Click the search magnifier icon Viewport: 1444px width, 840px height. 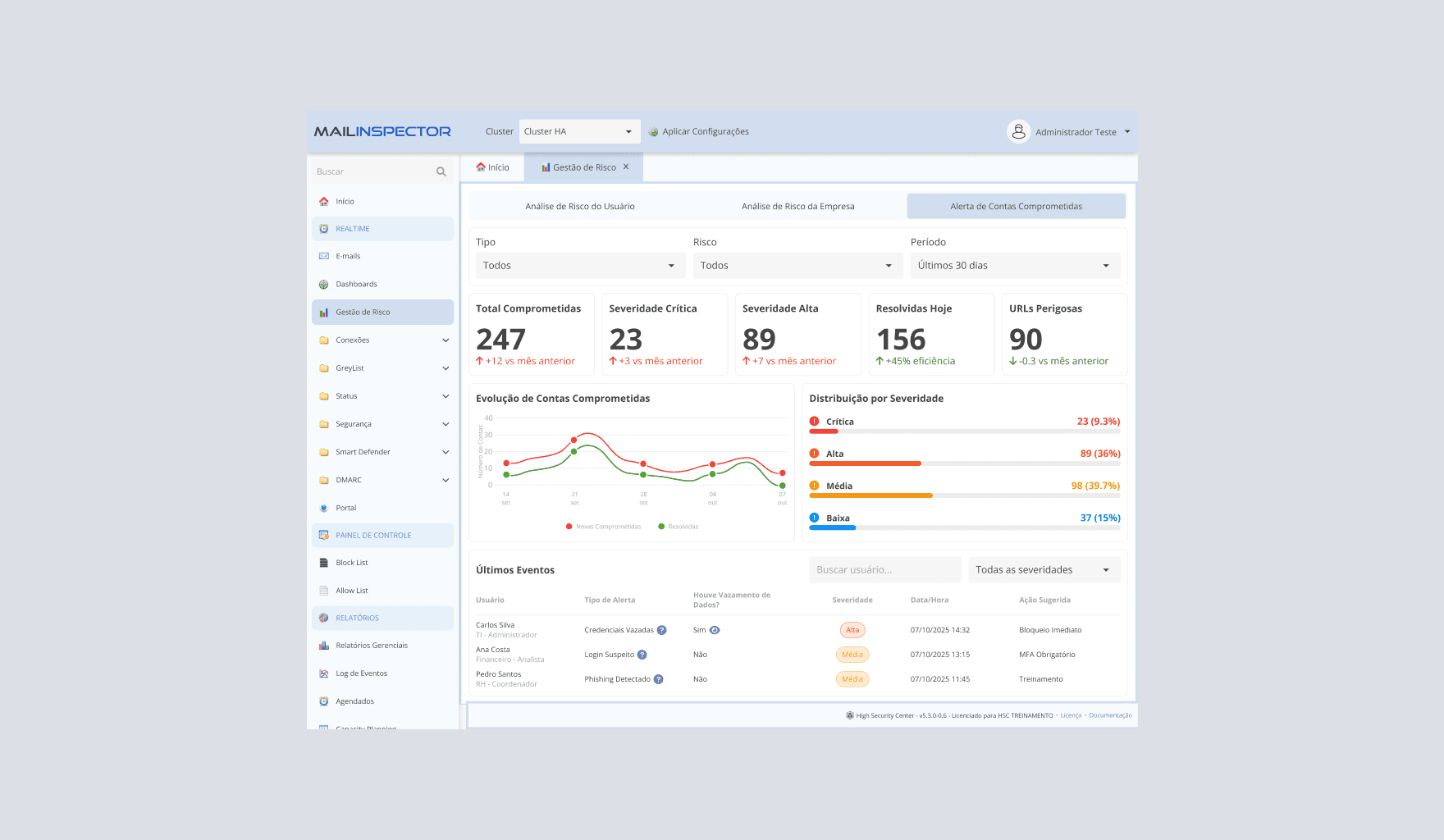(441, 172)
